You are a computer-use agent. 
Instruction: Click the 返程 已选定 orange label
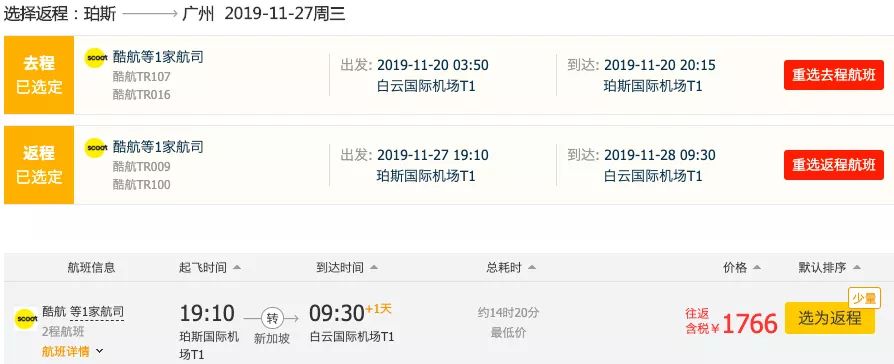[x=39, y=165]
